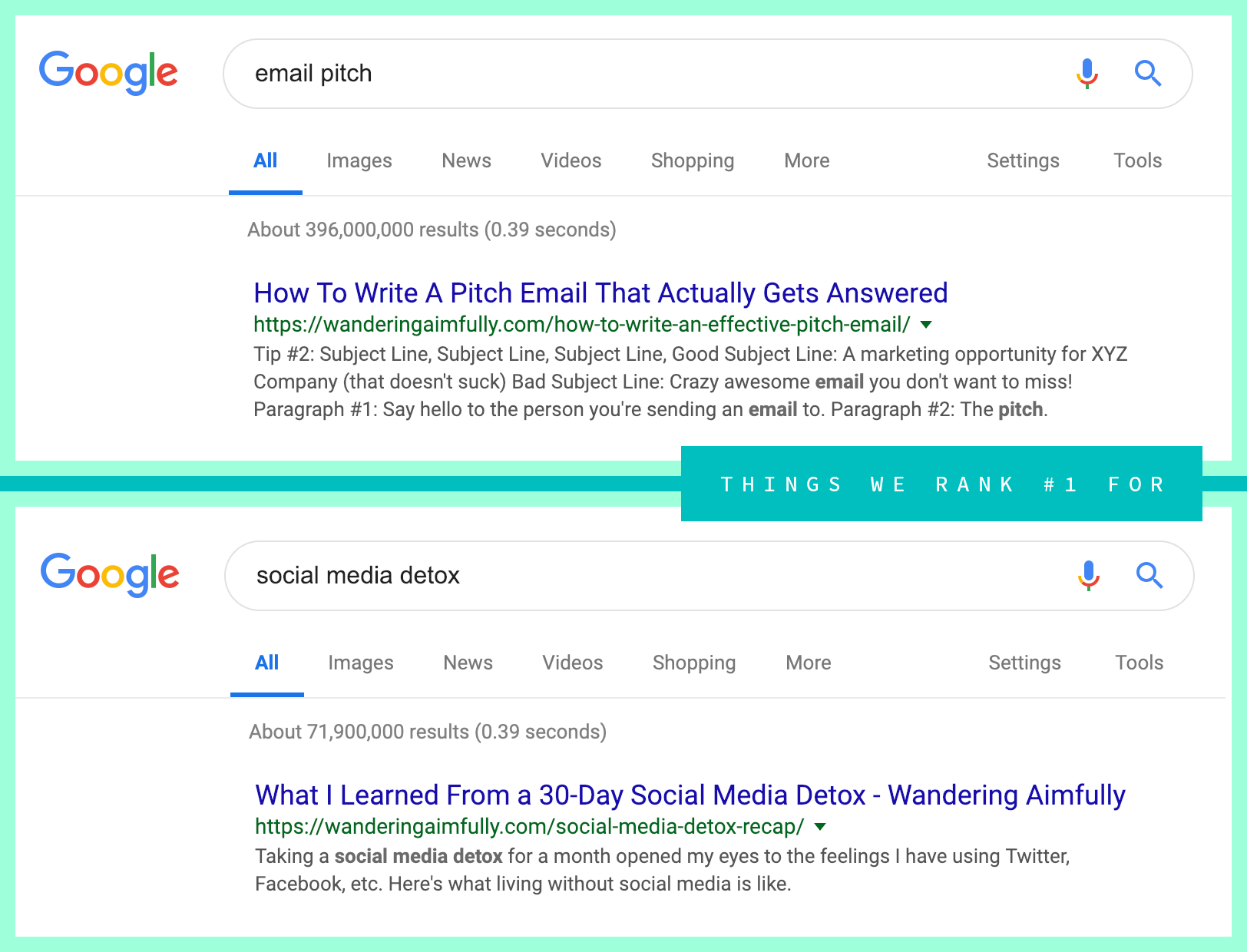The width and height of the screenshot is (1247, 952).
Task: Switch to the News tab on top results
Action: [466, 160]
